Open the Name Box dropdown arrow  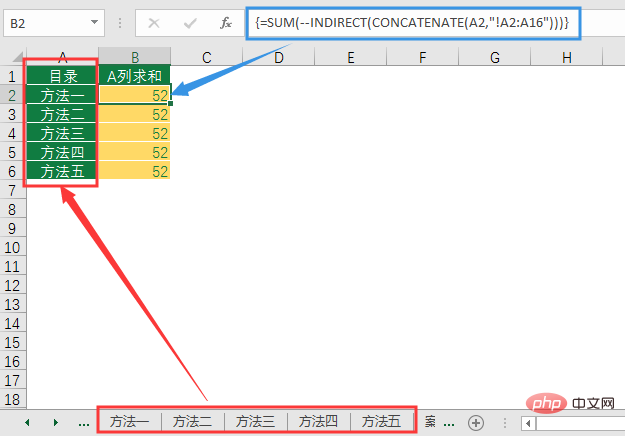(x=94, y=22)
